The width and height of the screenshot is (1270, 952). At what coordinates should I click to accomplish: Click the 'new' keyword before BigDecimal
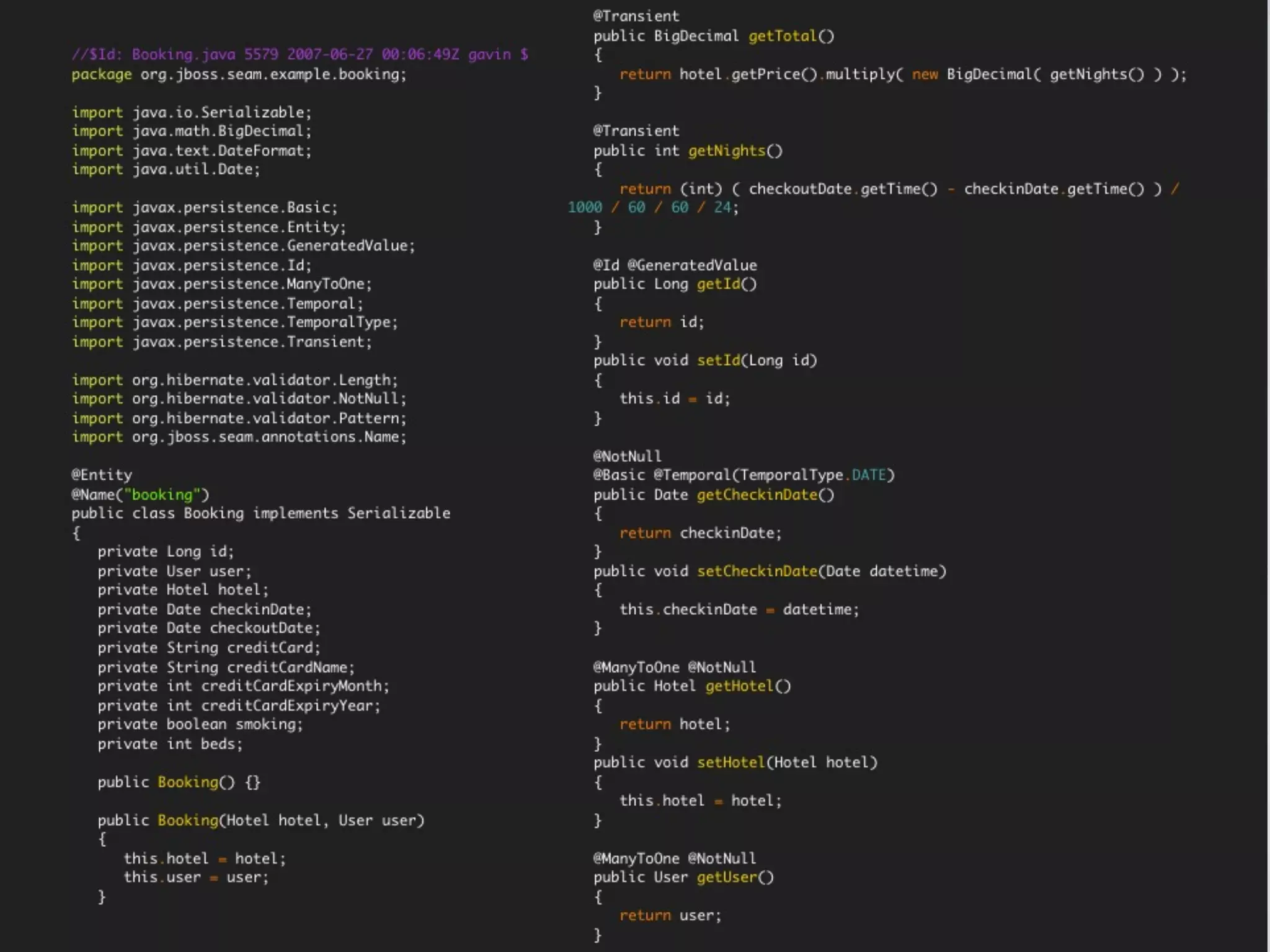click(x=925, y=74)
